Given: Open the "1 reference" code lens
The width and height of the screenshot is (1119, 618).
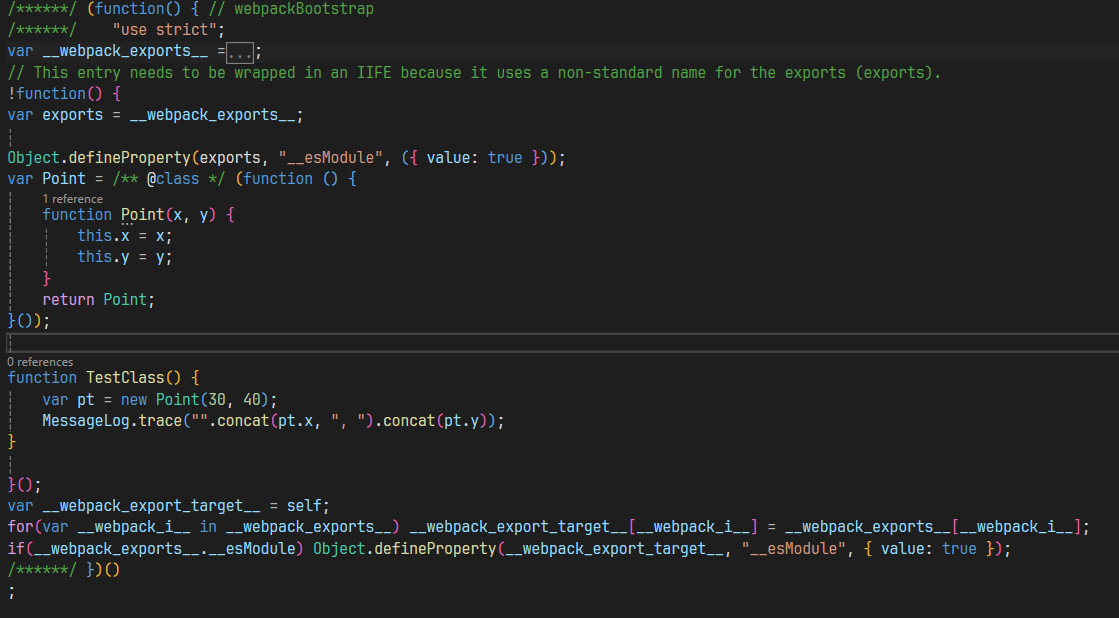Looking at the screenshot, I should point(72,199).
